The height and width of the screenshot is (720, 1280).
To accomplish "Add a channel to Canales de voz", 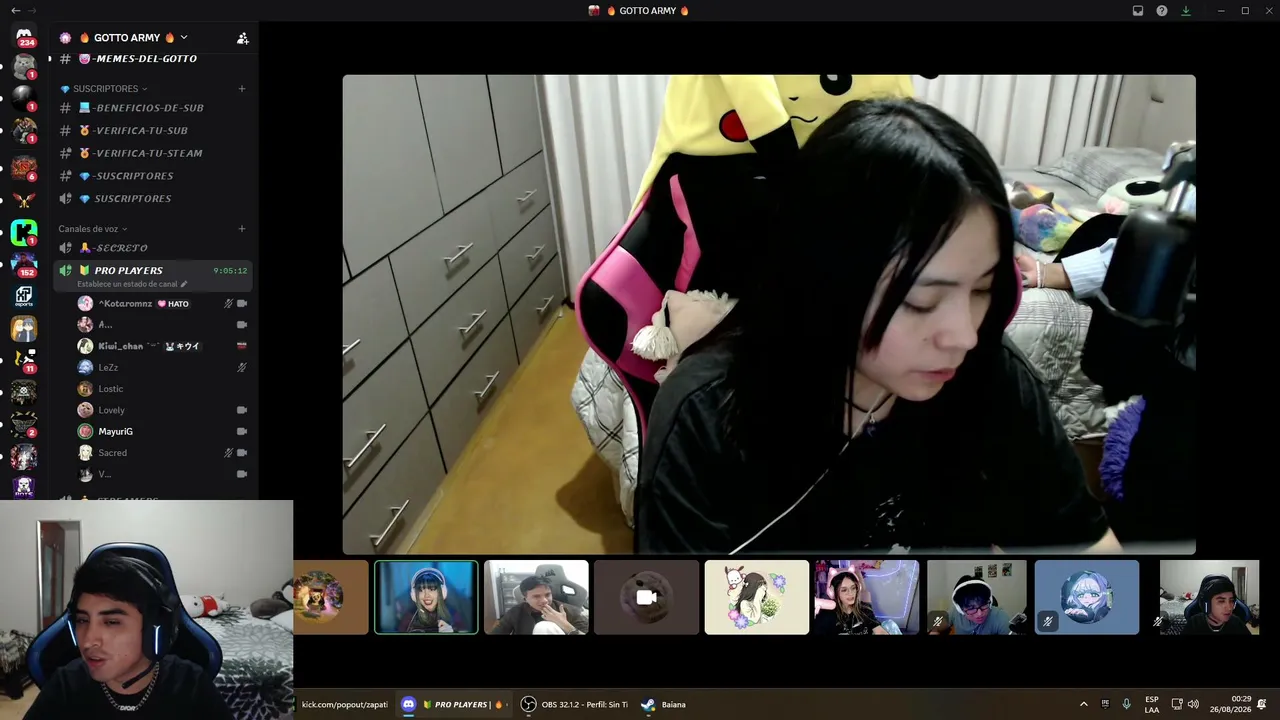I will pos(241,229).
